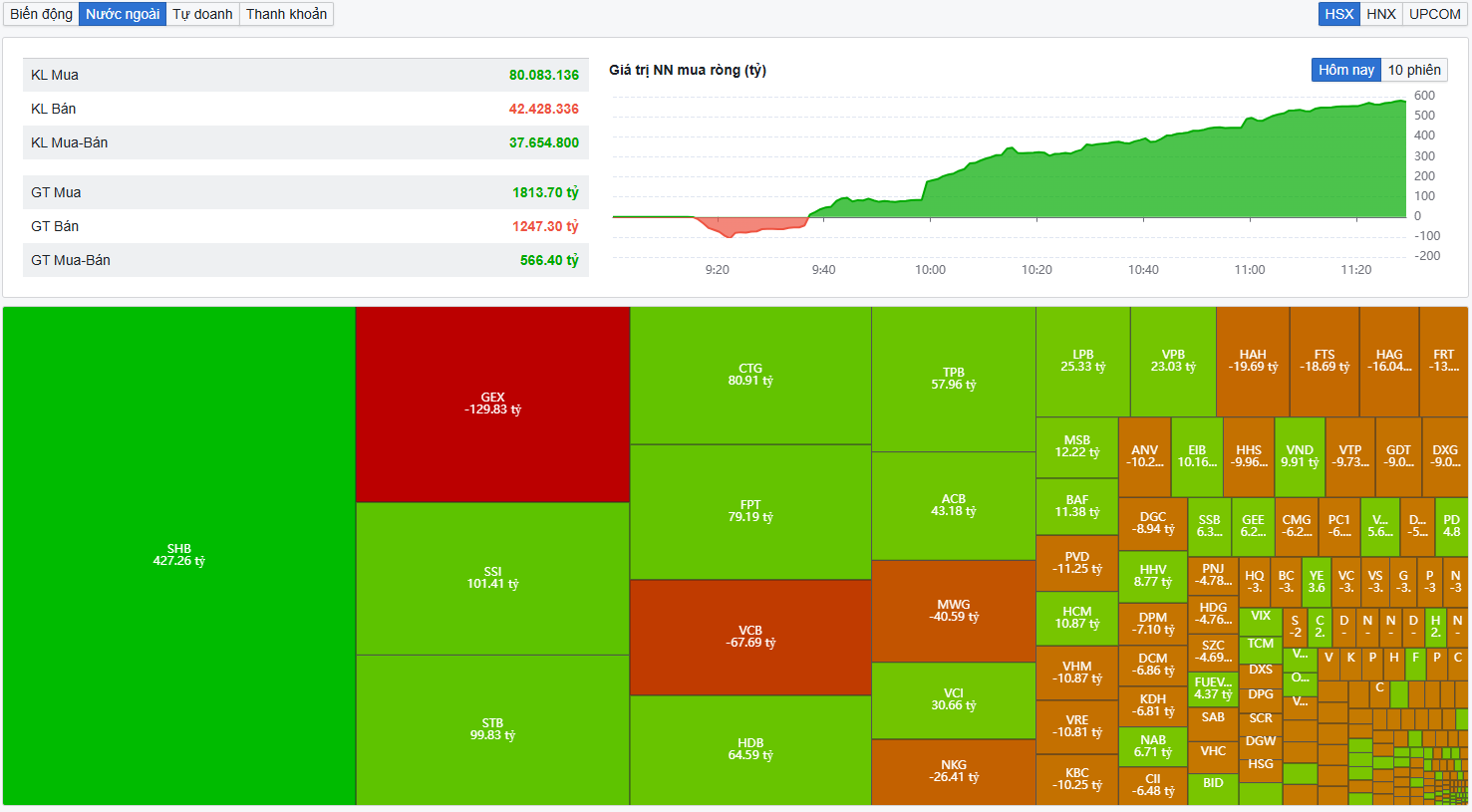Click the DXG tile
Viewport: 1472px width, 812px height.
click(x=1445, y=457)
